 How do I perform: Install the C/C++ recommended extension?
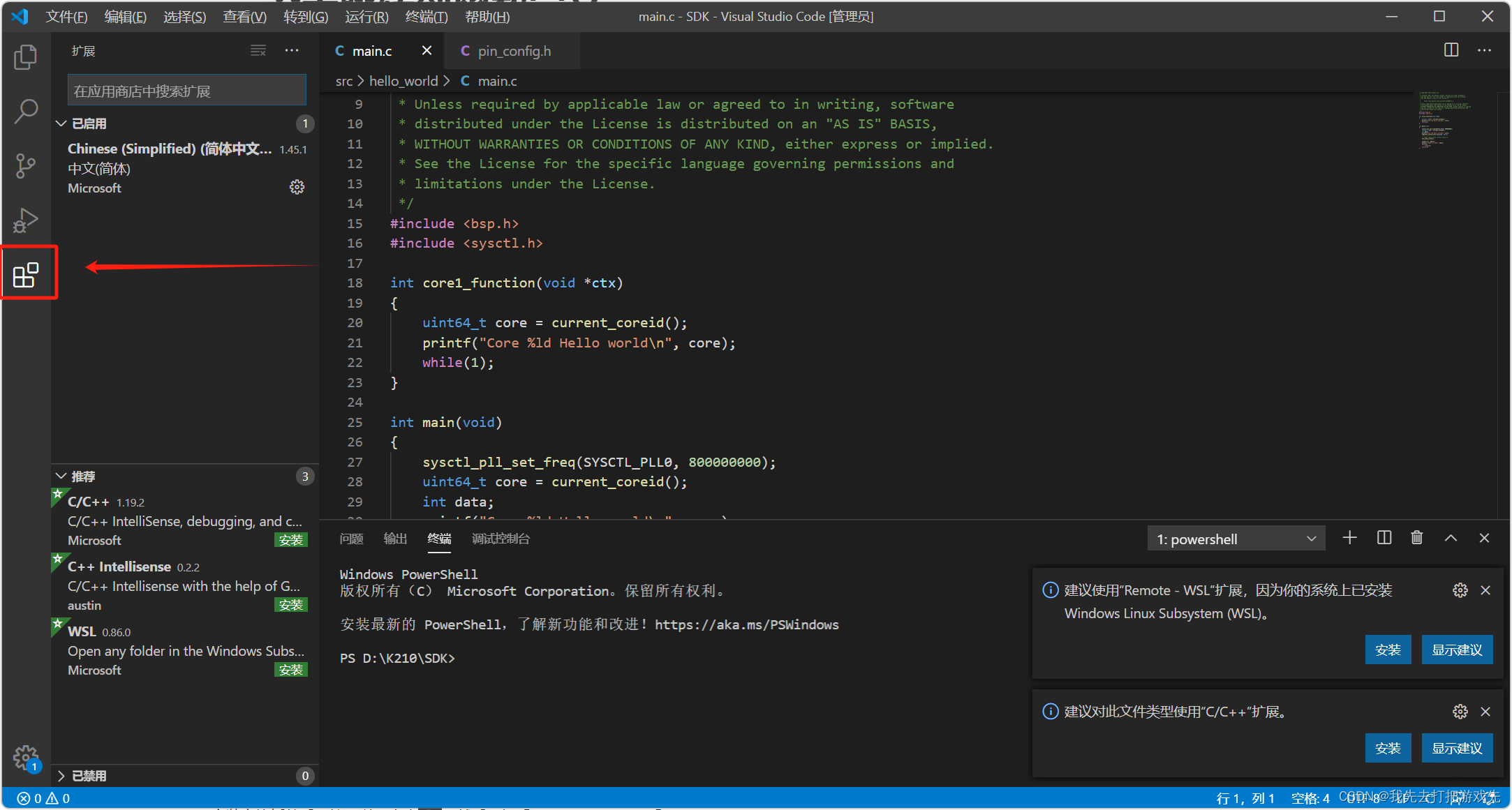(291, 540)
